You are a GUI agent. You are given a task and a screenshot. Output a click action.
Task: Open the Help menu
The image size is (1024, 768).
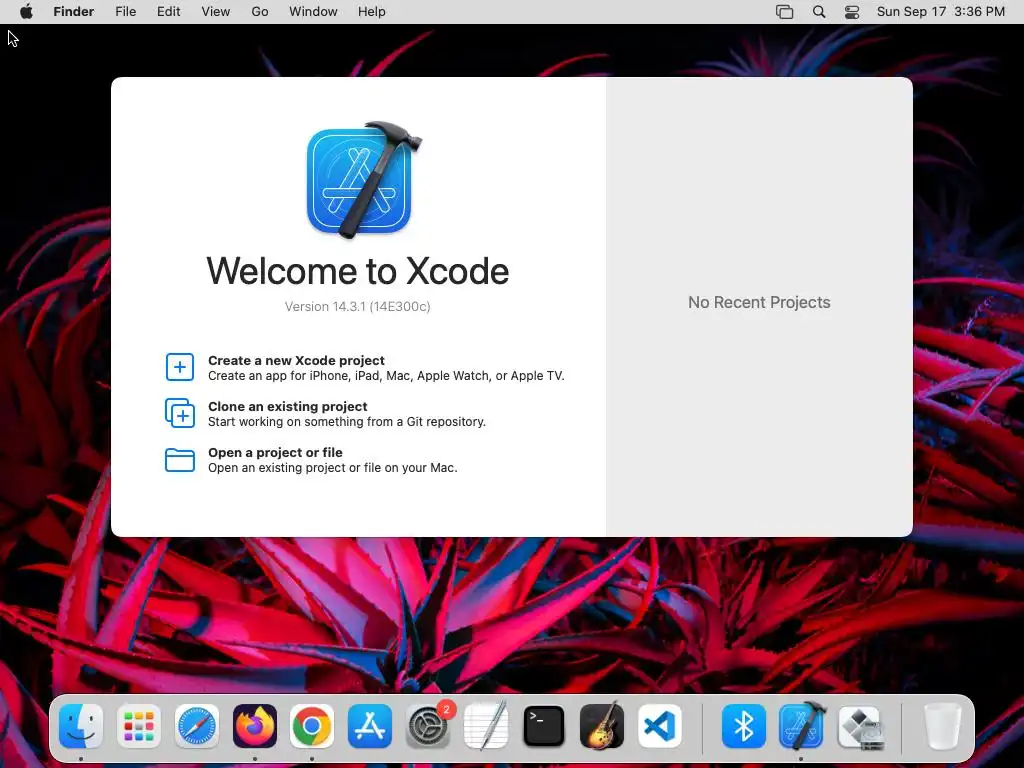372,12
